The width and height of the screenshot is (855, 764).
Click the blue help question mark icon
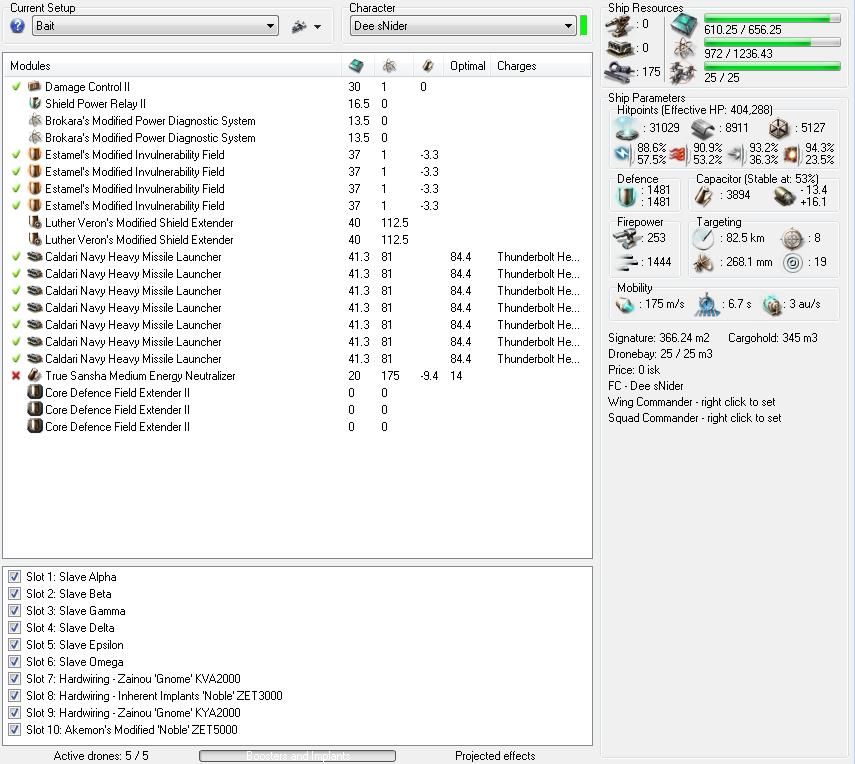(17, 26)
